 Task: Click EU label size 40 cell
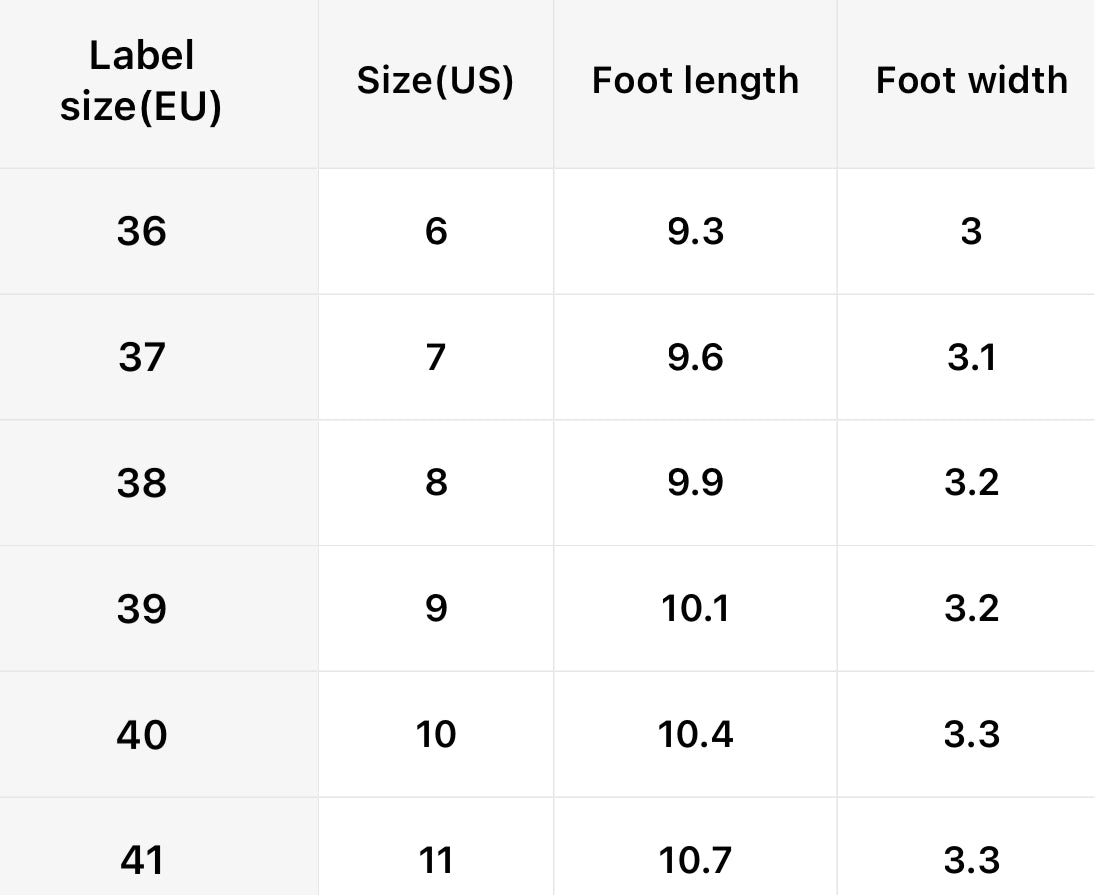tap(141, 735)
